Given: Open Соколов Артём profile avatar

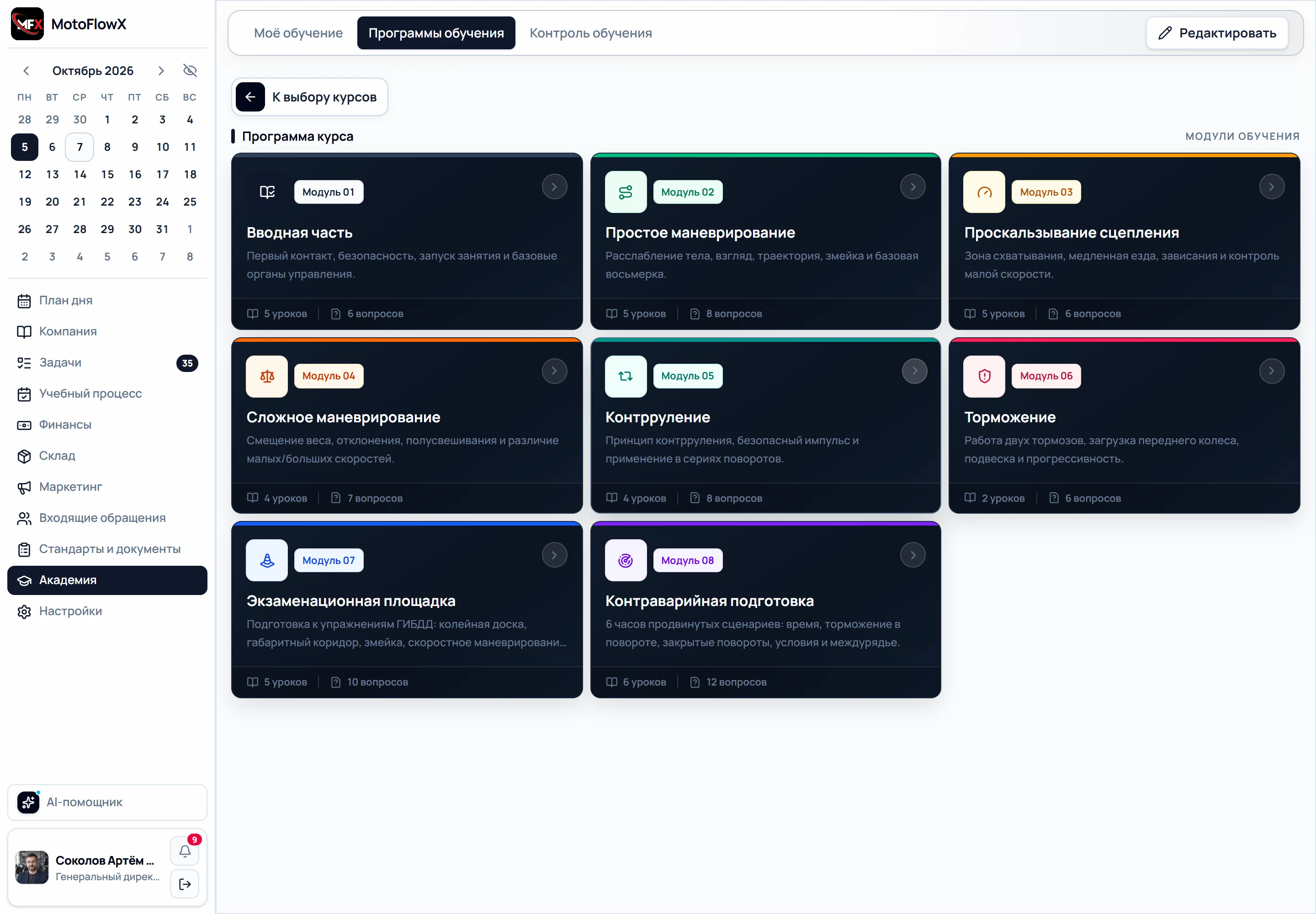Looking at the screenshot, I should tap(32, 867).
